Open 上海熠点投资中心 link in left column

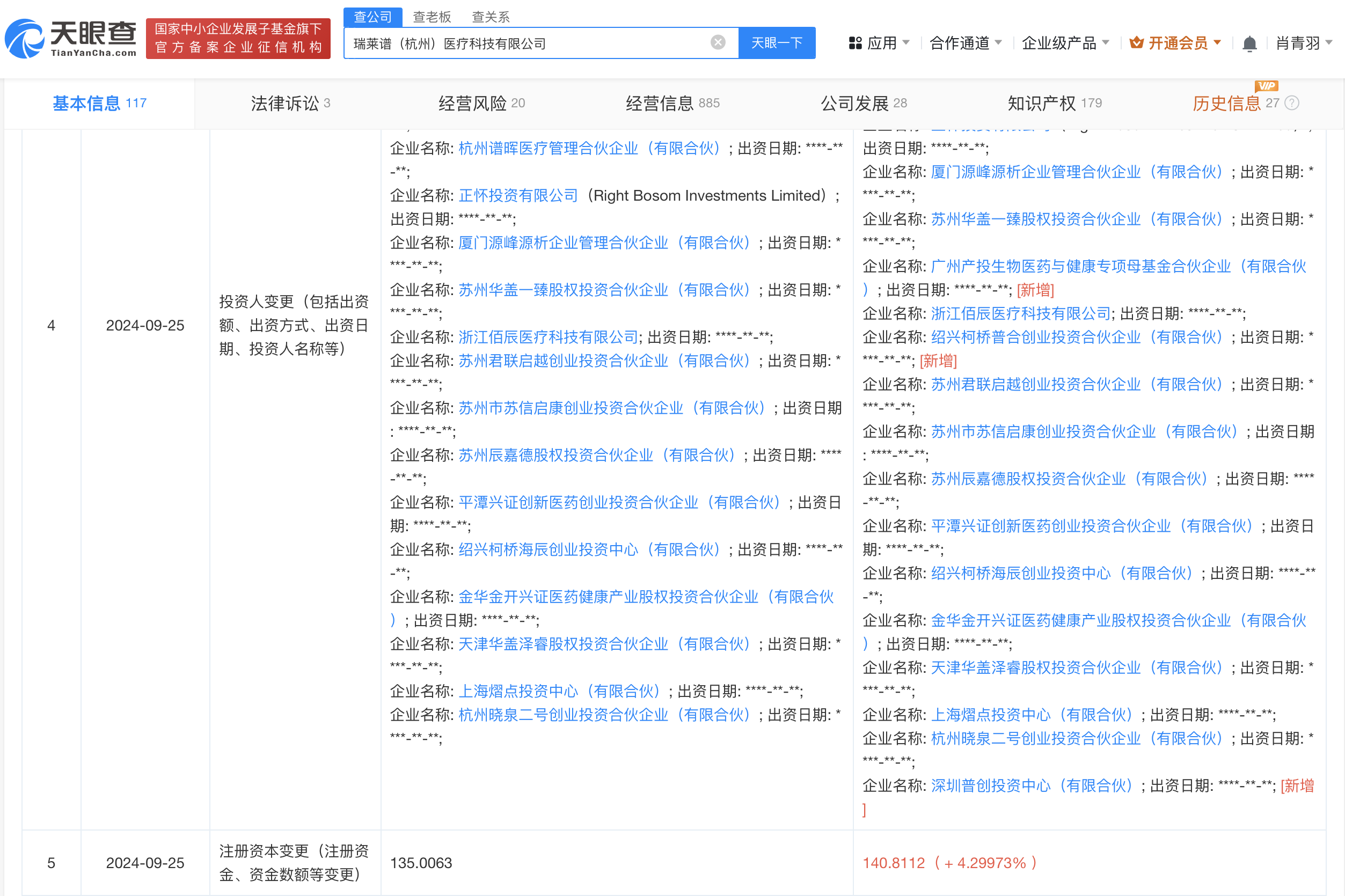tap(559, 692)
